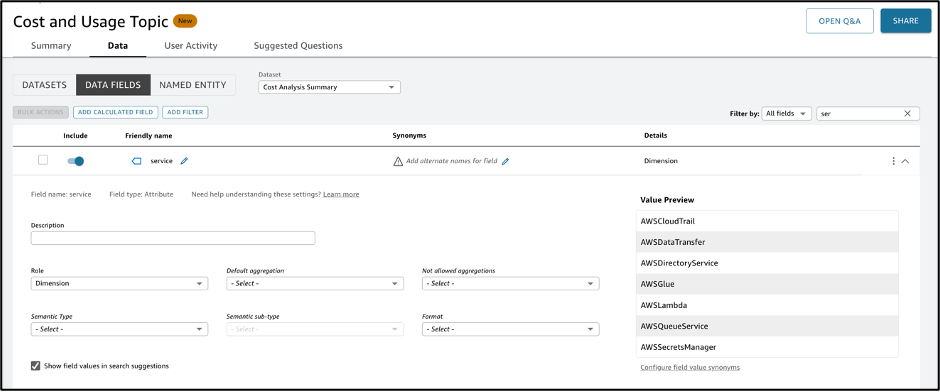
Task: Select AWSDirectoryService in Value Preview
Action: coord(767,263)
